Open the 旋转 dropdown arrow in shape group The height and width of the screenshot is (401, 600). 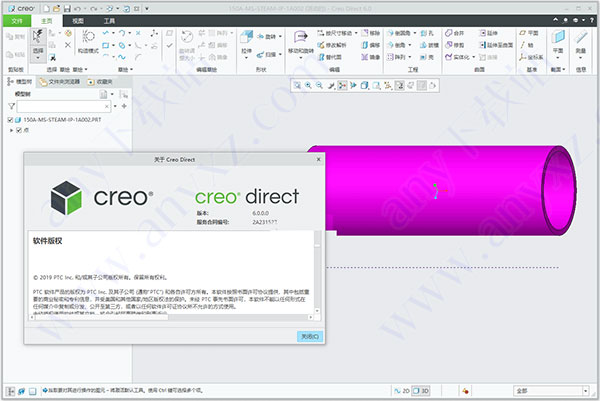(280, 36)
